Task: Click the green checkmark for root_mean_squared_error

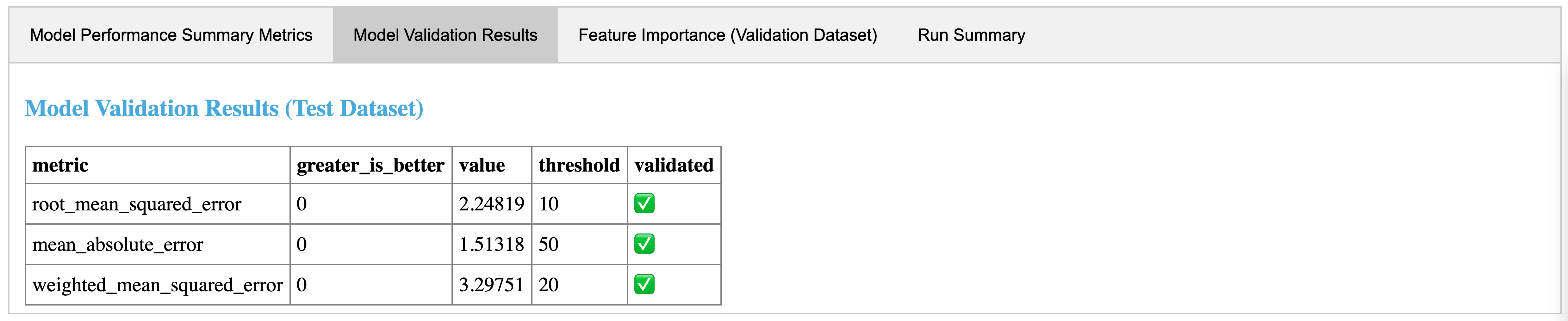Action: point(644,204)
